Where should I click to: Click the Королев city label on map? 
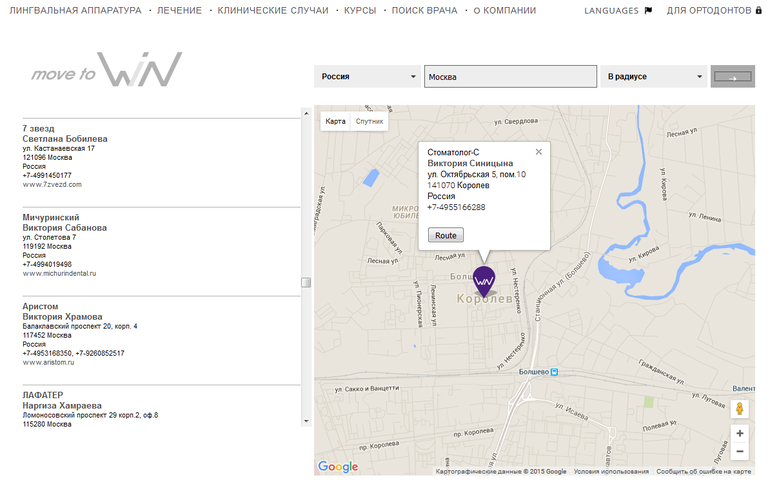(485, 299)
